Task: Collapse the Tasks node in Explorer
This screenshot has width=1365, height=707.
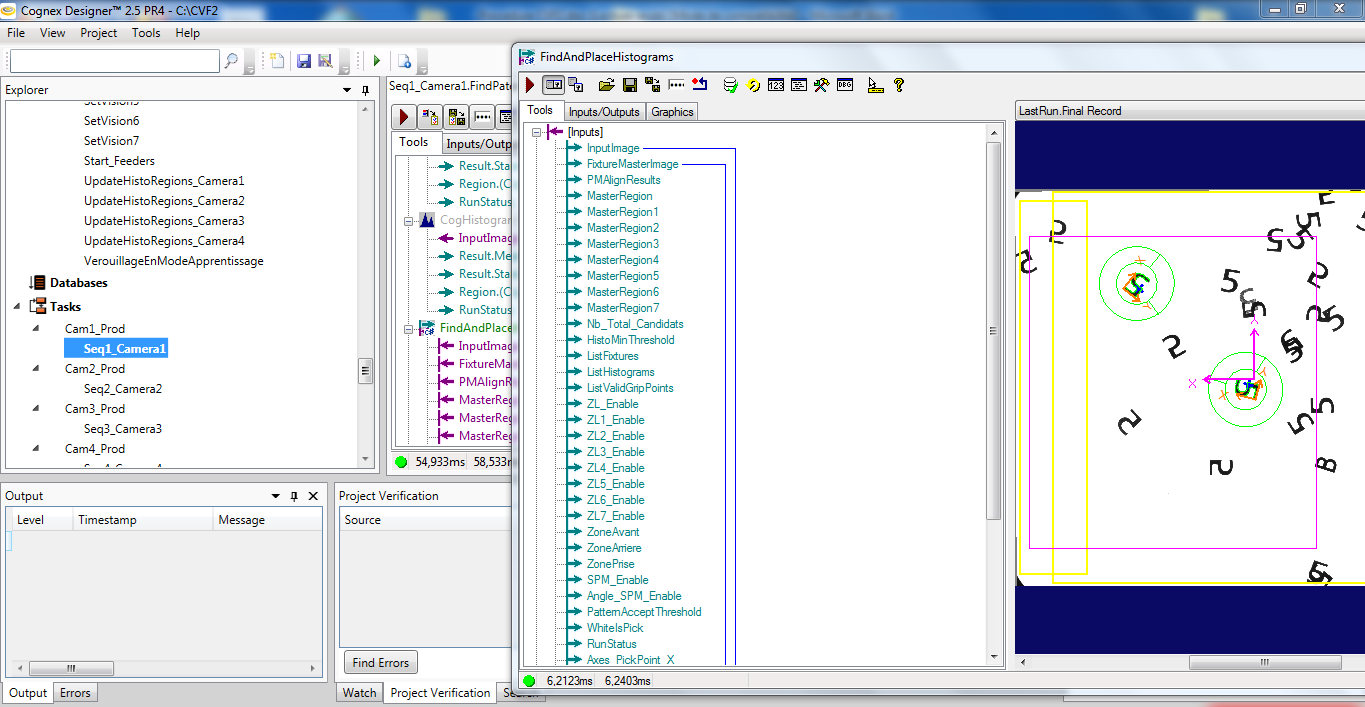Action: pyautogui.click(x=17, y=307)
